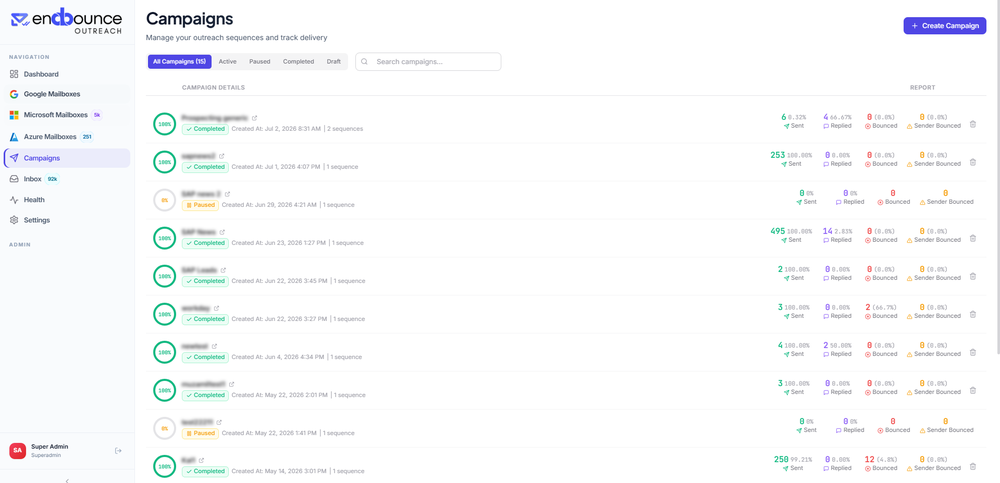Click the 14 Replied count
Screen dimensions: 1000x483
[x=827, y=231]
